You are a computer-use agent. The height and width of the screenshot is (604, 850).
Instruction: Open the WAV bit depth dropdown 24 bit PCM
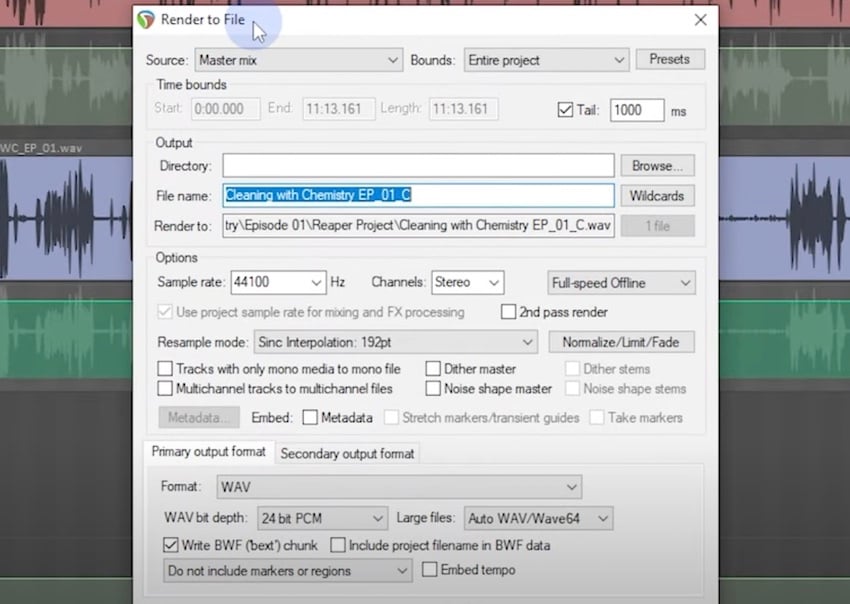(x=322, y=518)
